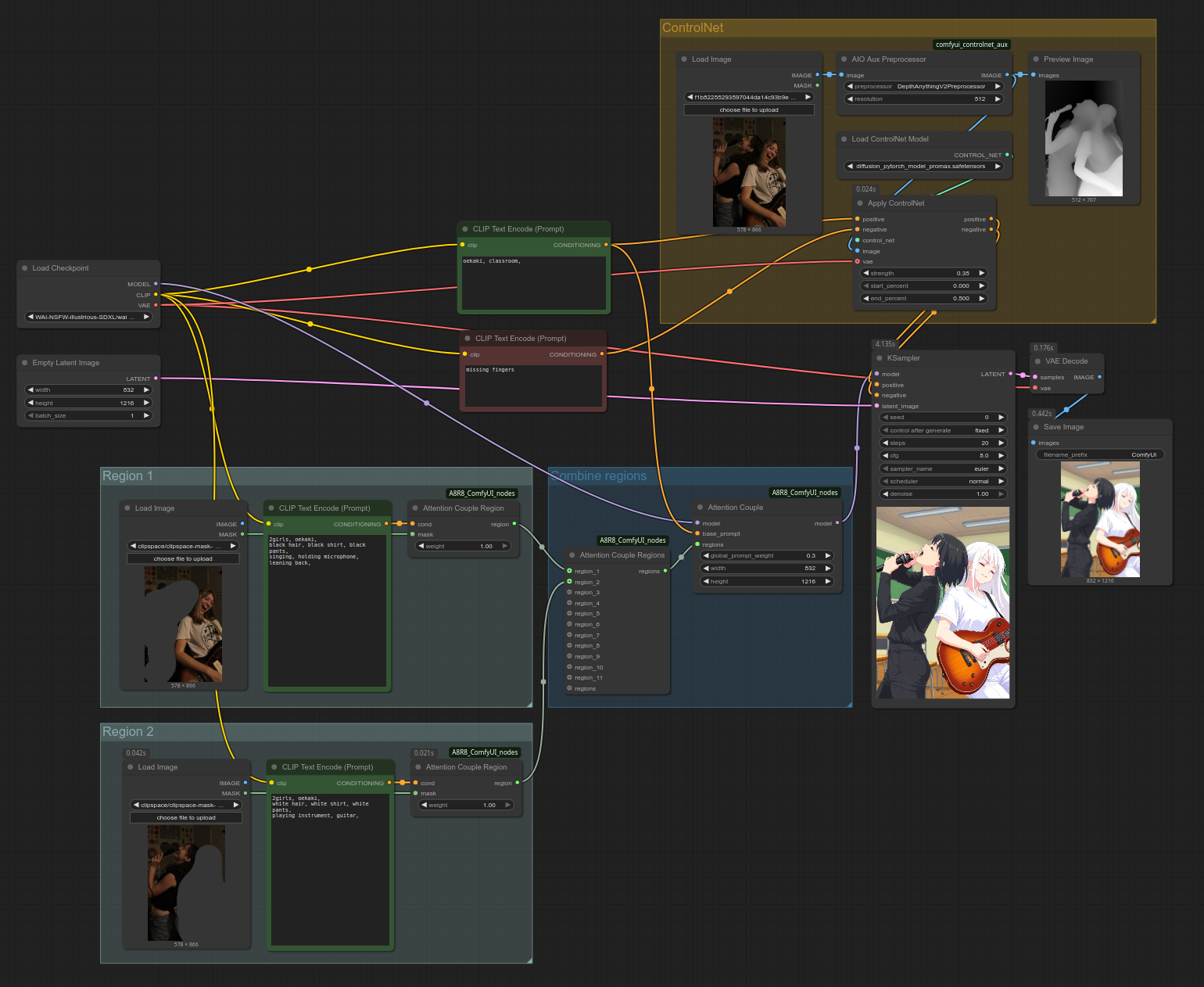This screenshot has width=1204, height=987.
Task: Click the Preview Image node's collapse dot
Action: tap(1036, 59)
